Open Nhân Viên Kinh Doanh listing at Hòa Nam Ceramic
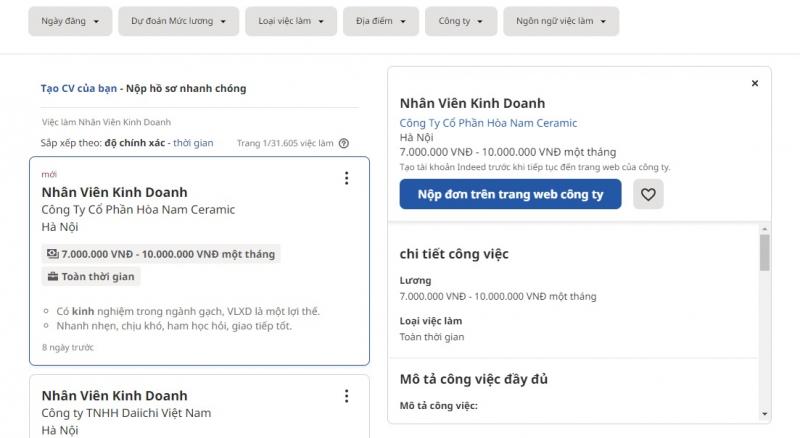Image resolution: width=800 pixels, height=438 pixels. coord(114,192)
